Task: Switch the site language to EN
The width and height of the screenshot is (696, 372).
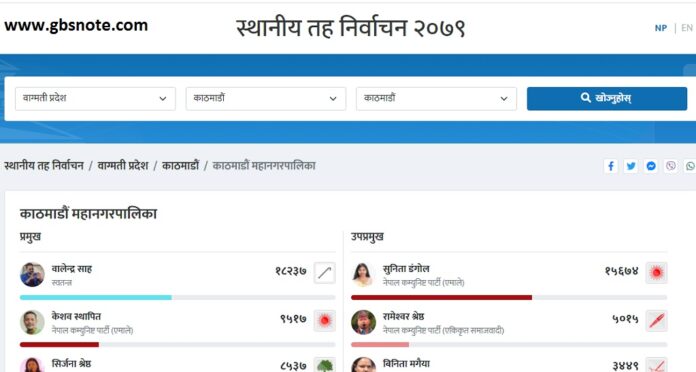Action: coord(687,28)
